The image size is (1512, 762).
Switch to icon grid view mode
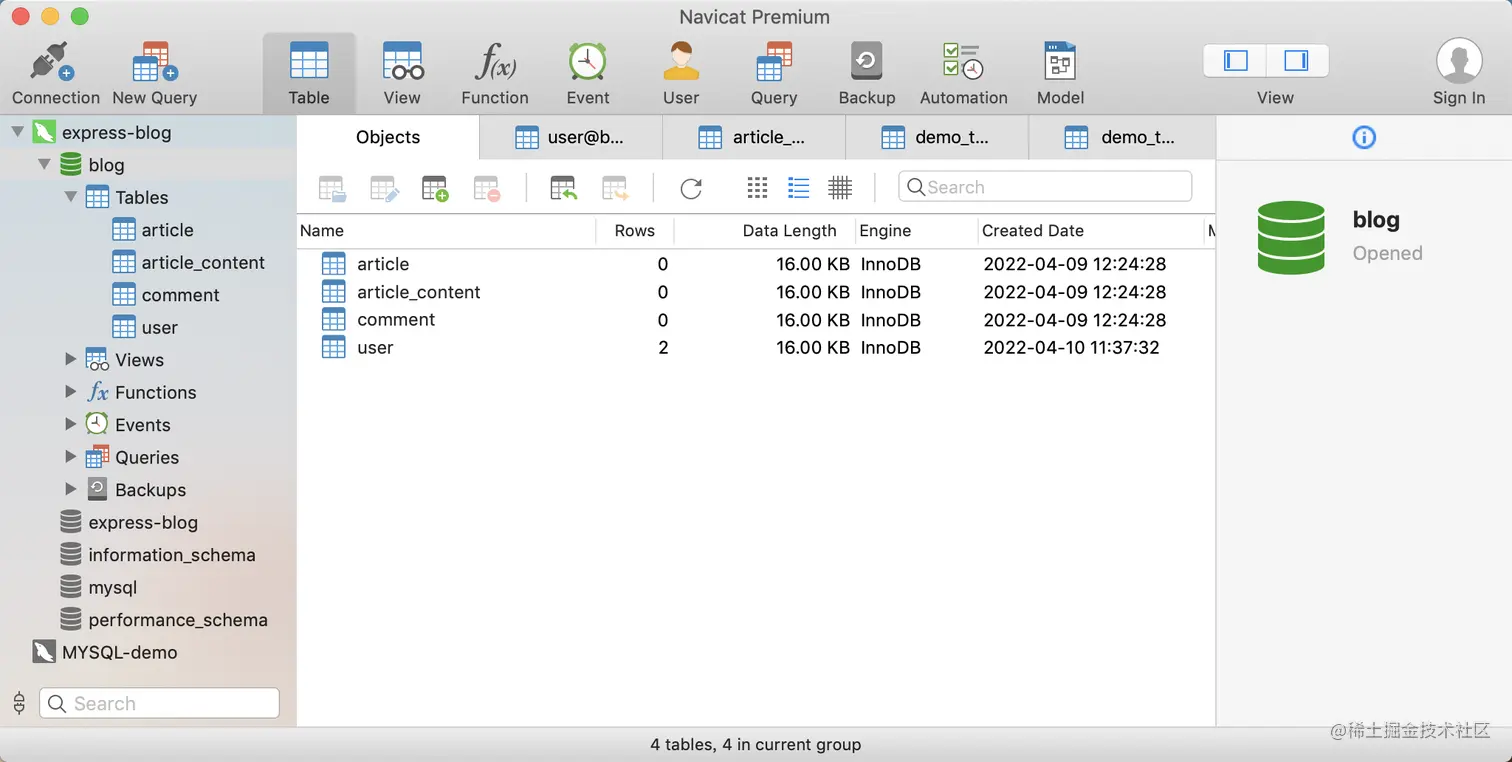pyautogui.click(x=758, y=187)
